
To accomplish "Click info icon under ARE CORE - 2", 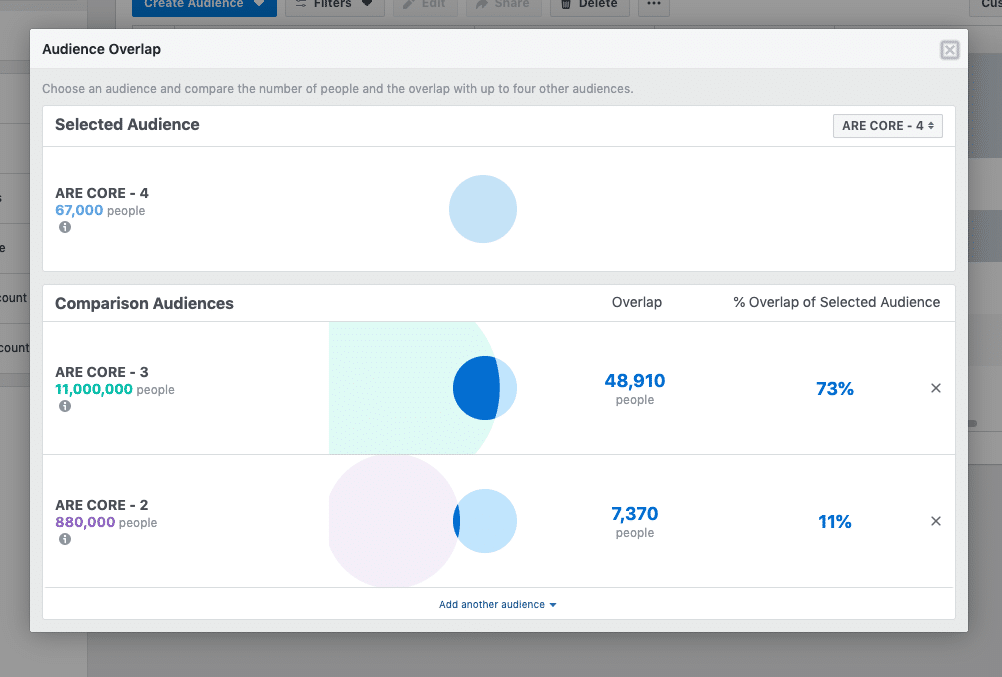I will (65, 539).
